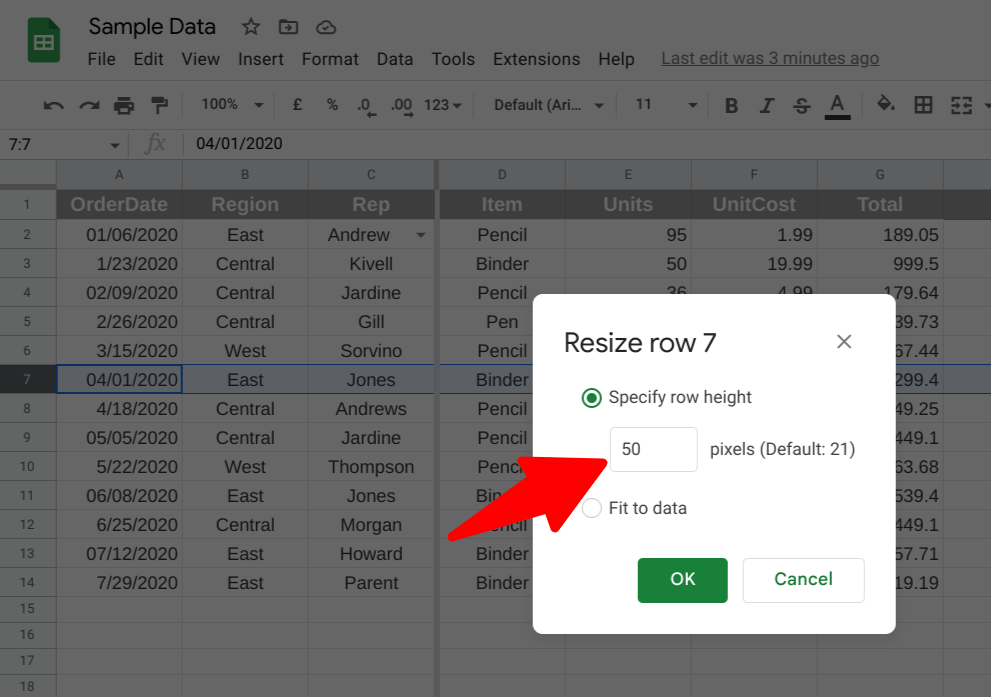The height and width of the screenshot is (697, 991).
Task: Decrease decimal places
Action: [x=365, y=104]
